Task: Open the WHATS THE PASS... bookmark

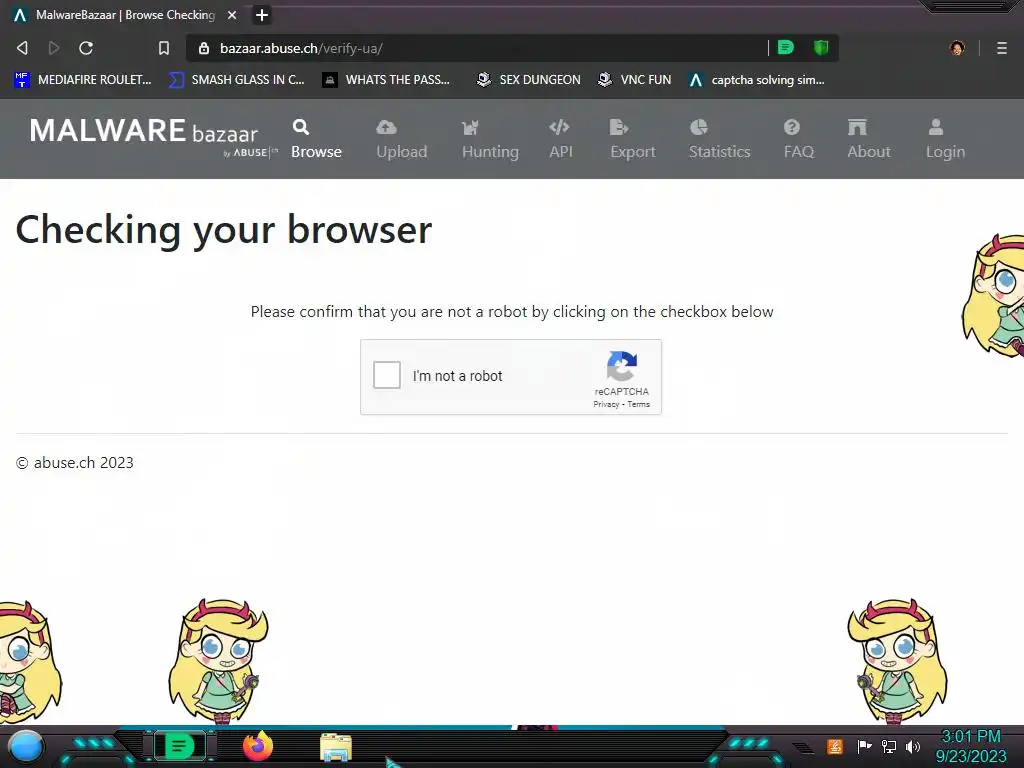Action: point(387,80)
